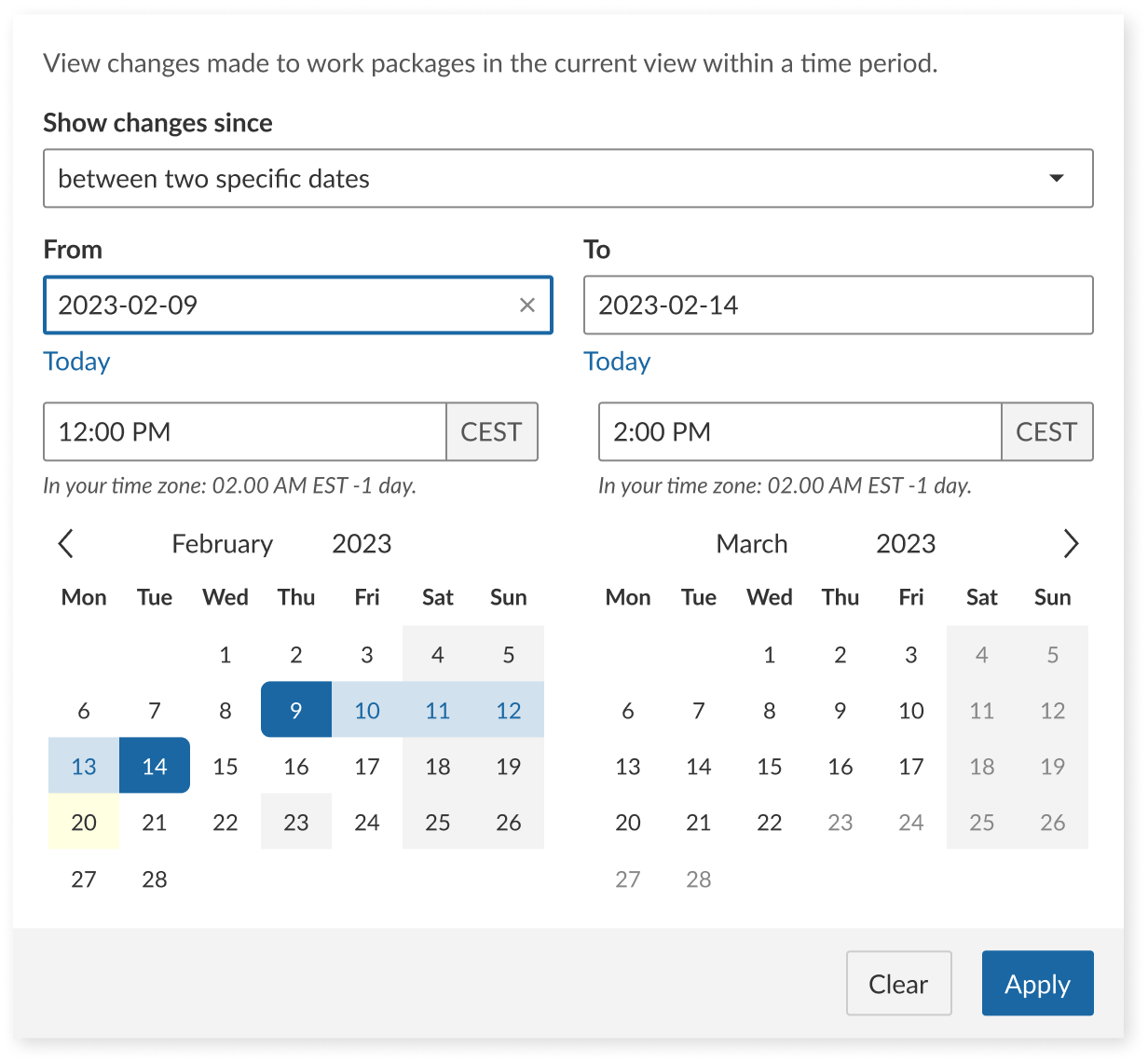Navigate to next month using right chevron
Image resolution: width=1148 pixels, height=1062 pixels.
[1070, 543]
